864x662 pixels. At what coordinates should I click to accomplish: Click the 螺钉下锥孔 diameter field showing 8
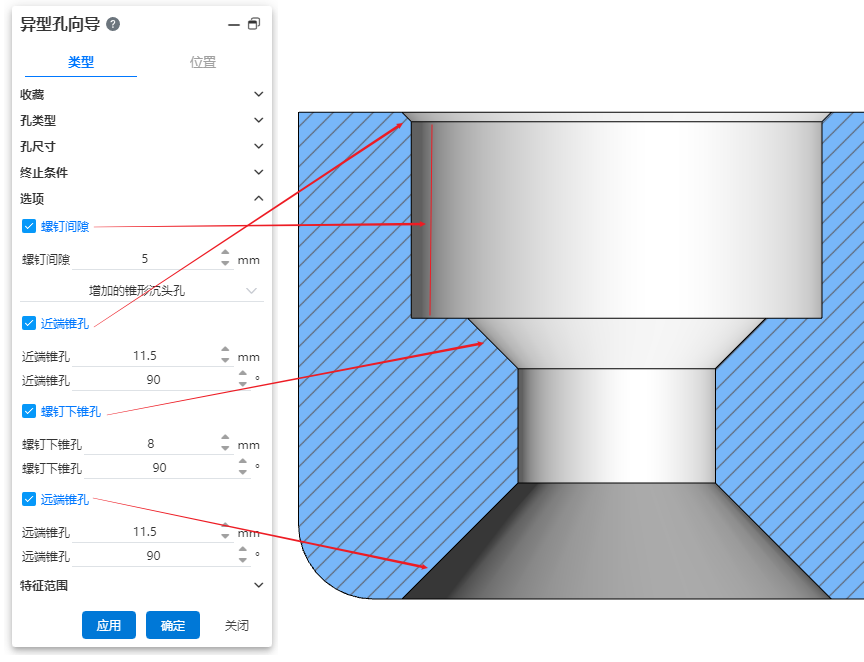[x=150, y=444]
